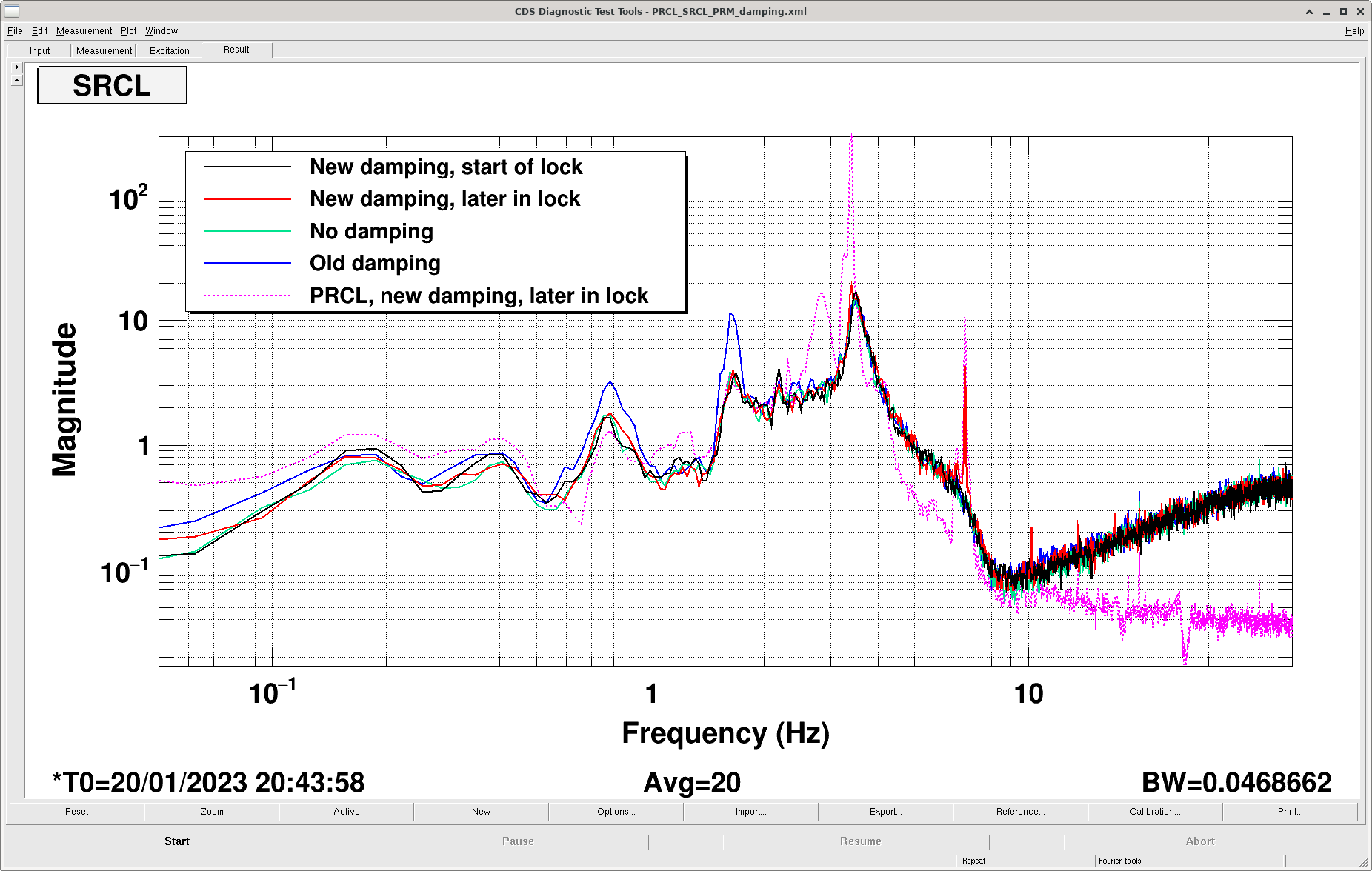Open the Help menu
Screen dimensions: 1372x871
coord(1354,31)
